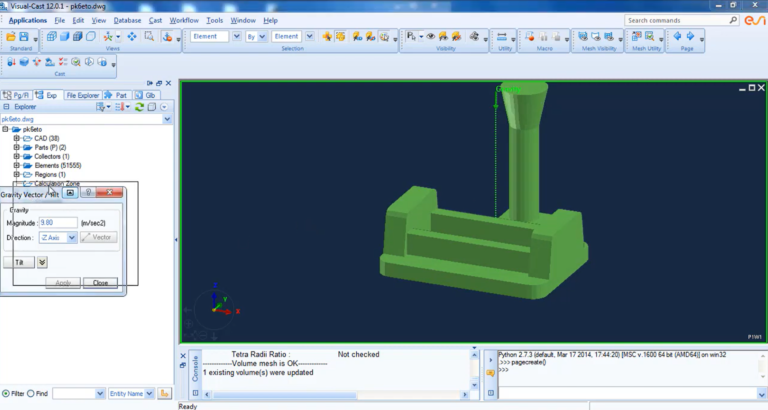Viewport: 768px width, 410px height.
Task: Click the Search commands field
Action: coord(681,21)
